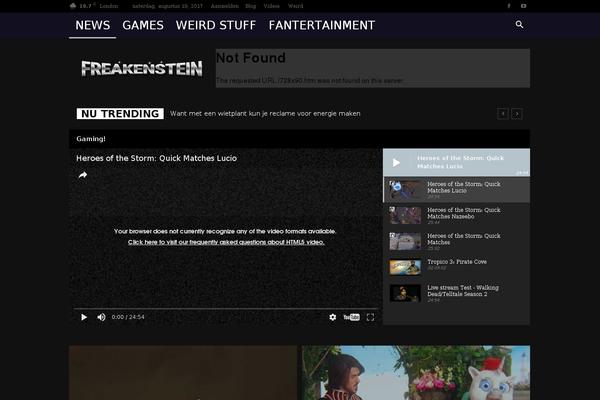The height and width of the screenshot is (400, 600).
Task: Open FANTERTAINMENT menu
Action: pyautogui.click(x=321, y=25)
